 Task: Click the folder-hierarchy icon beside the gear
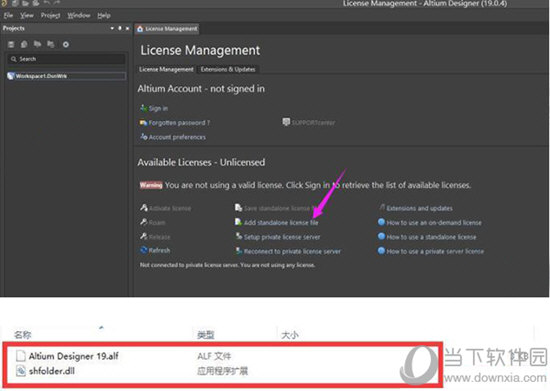(x=51, y=44)
